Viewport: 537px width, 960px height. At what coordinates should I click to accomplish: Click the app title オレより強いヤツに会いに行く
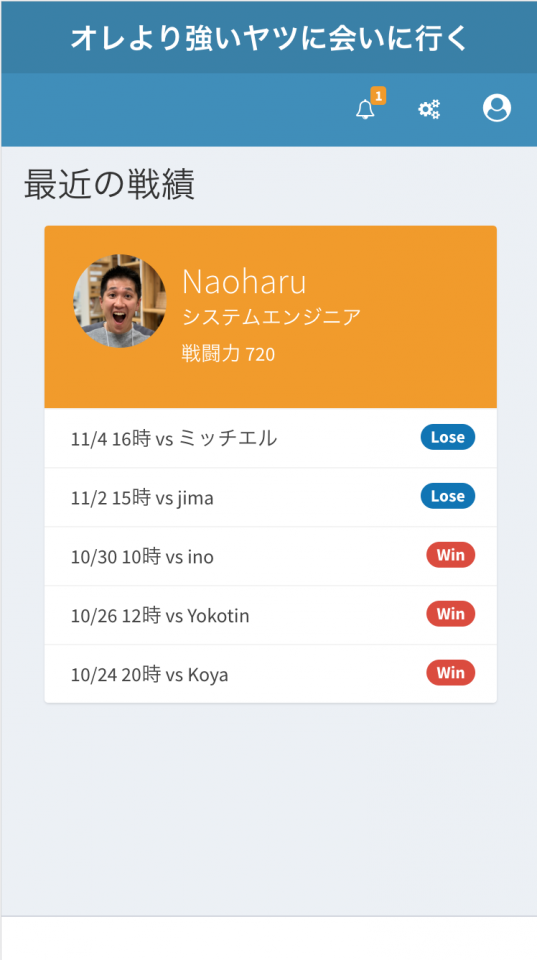pyautogui.click(x=269, y=38)
